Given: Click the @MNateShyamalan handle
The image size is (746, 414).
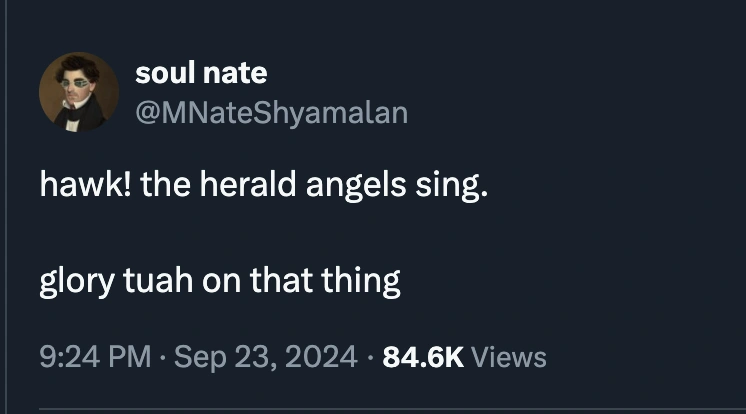Looking at the screenshot, I should (x=271, y=113).
